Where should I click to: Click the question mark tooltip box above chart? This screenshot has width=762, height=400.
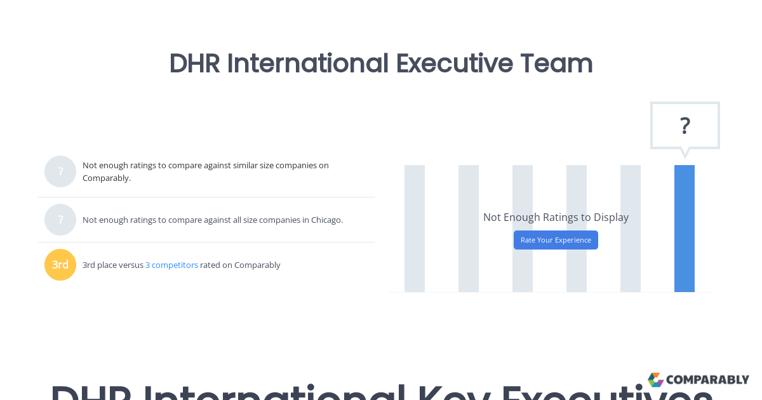coord(685,126)
